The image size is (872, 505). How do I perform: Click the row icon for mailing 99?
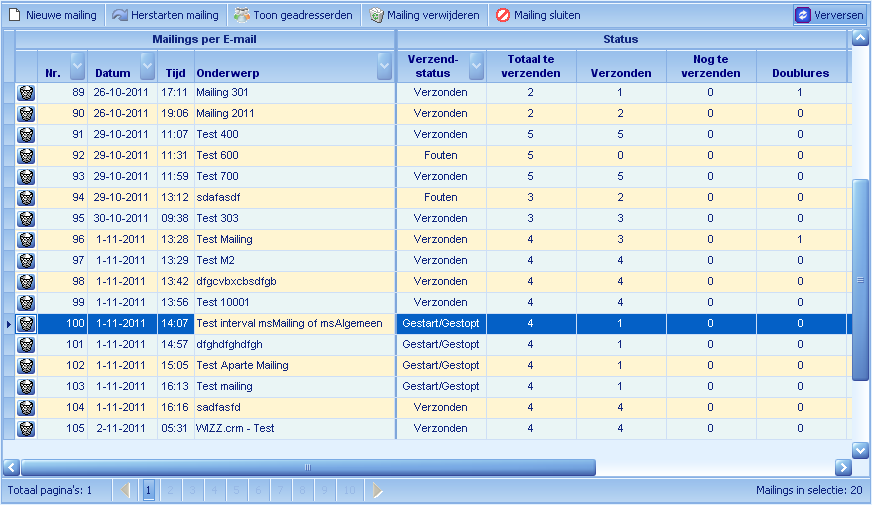point(26,303)
